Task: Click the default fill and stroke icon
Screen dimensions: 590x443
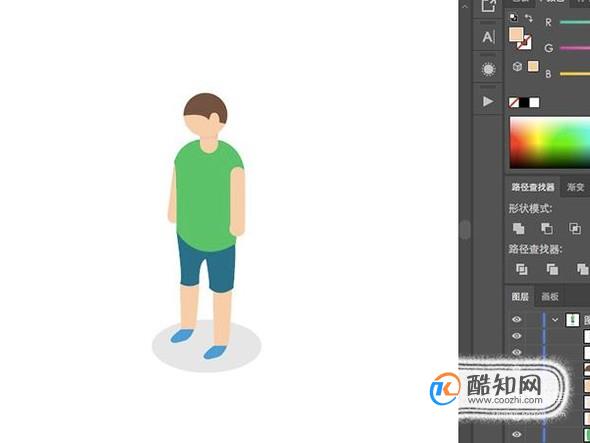Action: point(514,17)
